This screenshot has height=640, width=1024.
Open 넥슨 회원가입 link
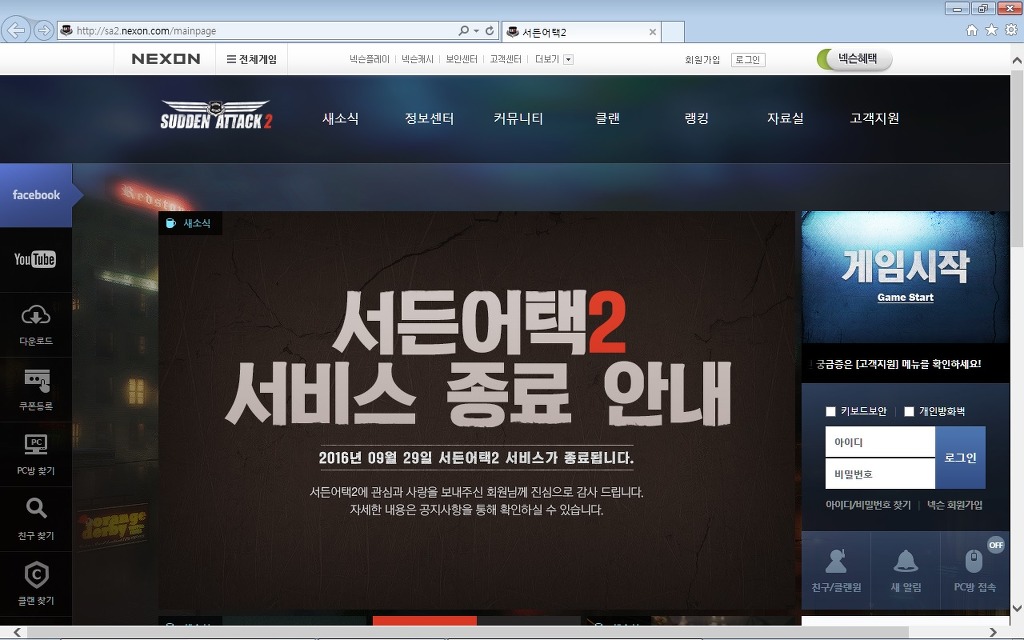pos(955,505)
